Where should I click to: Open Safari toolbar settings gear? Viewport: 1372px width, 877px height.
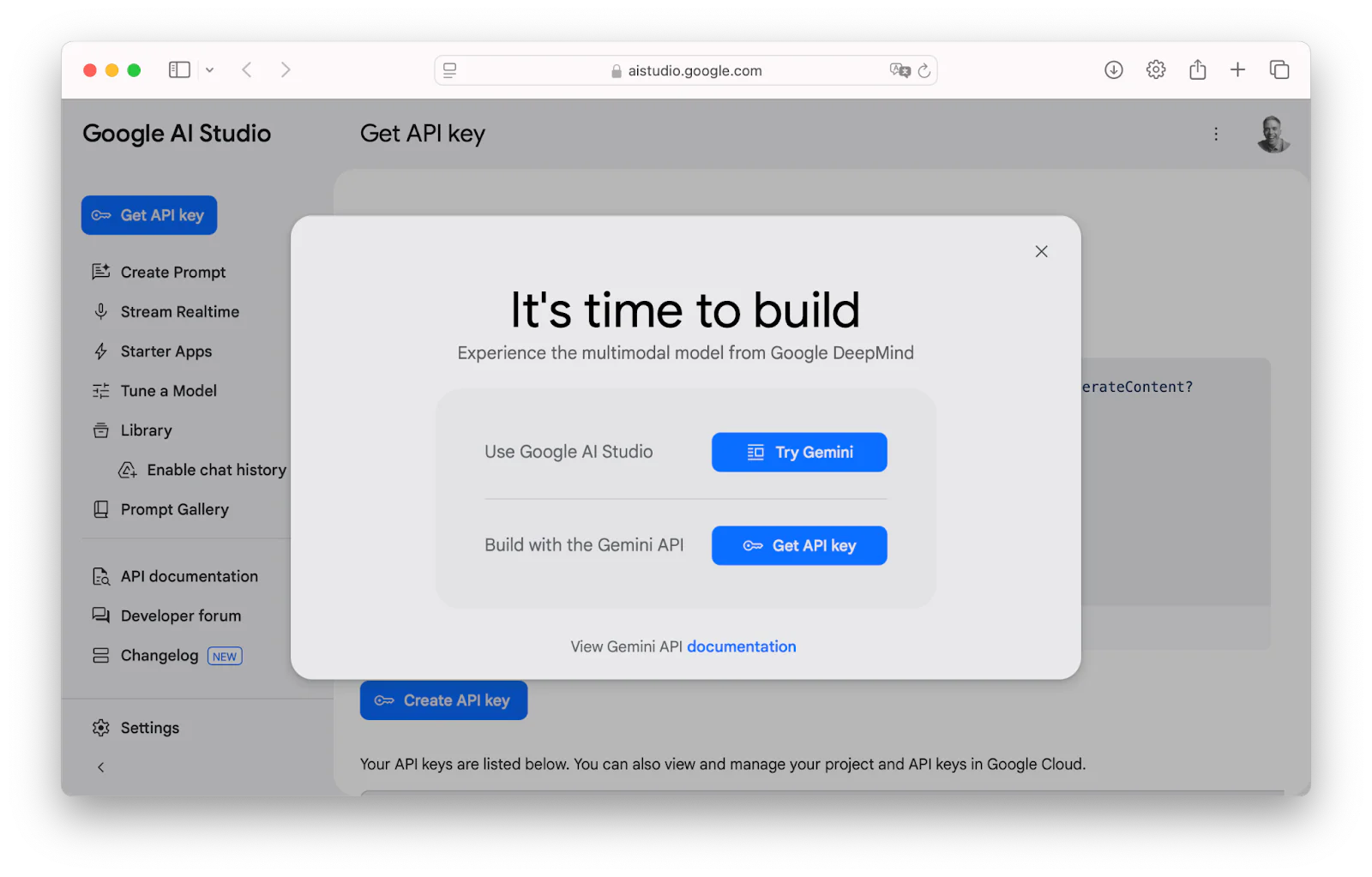point(1156,69)
